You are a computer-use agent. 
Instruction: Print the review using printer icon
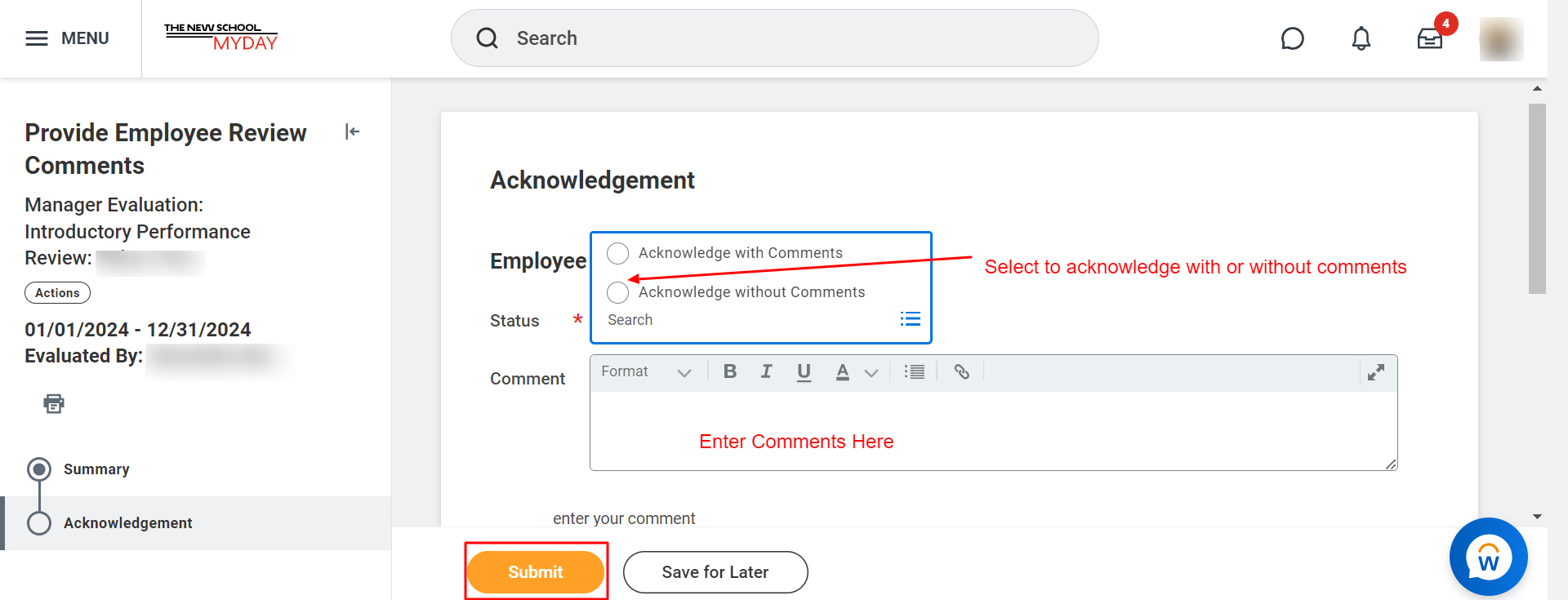pyautogui.click(x=54, y=403)
